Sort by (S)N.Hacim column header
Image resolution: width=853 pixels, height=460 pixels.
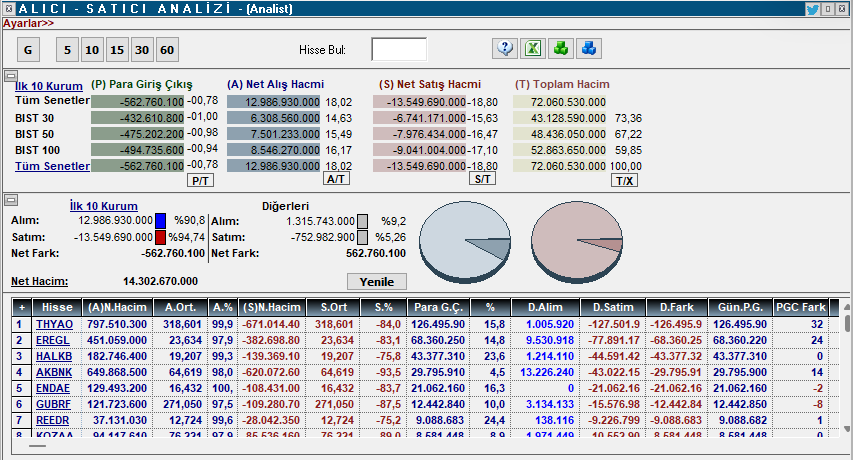pyautogui.click(x=271, y=307)
